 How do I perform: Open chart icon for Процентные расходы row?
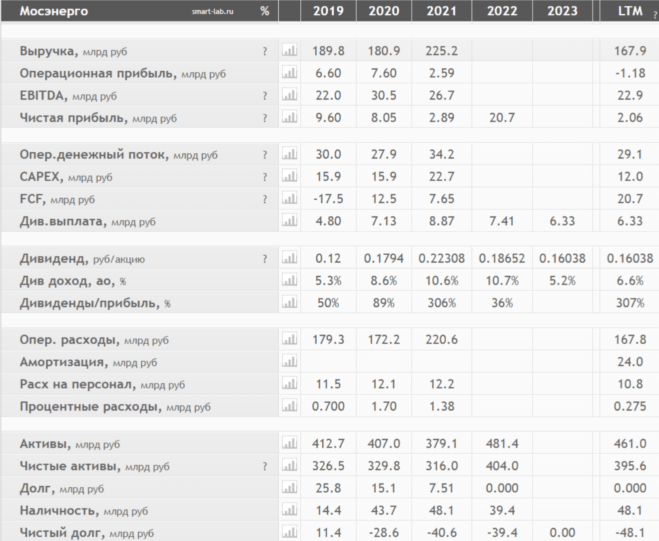[290, 406]
